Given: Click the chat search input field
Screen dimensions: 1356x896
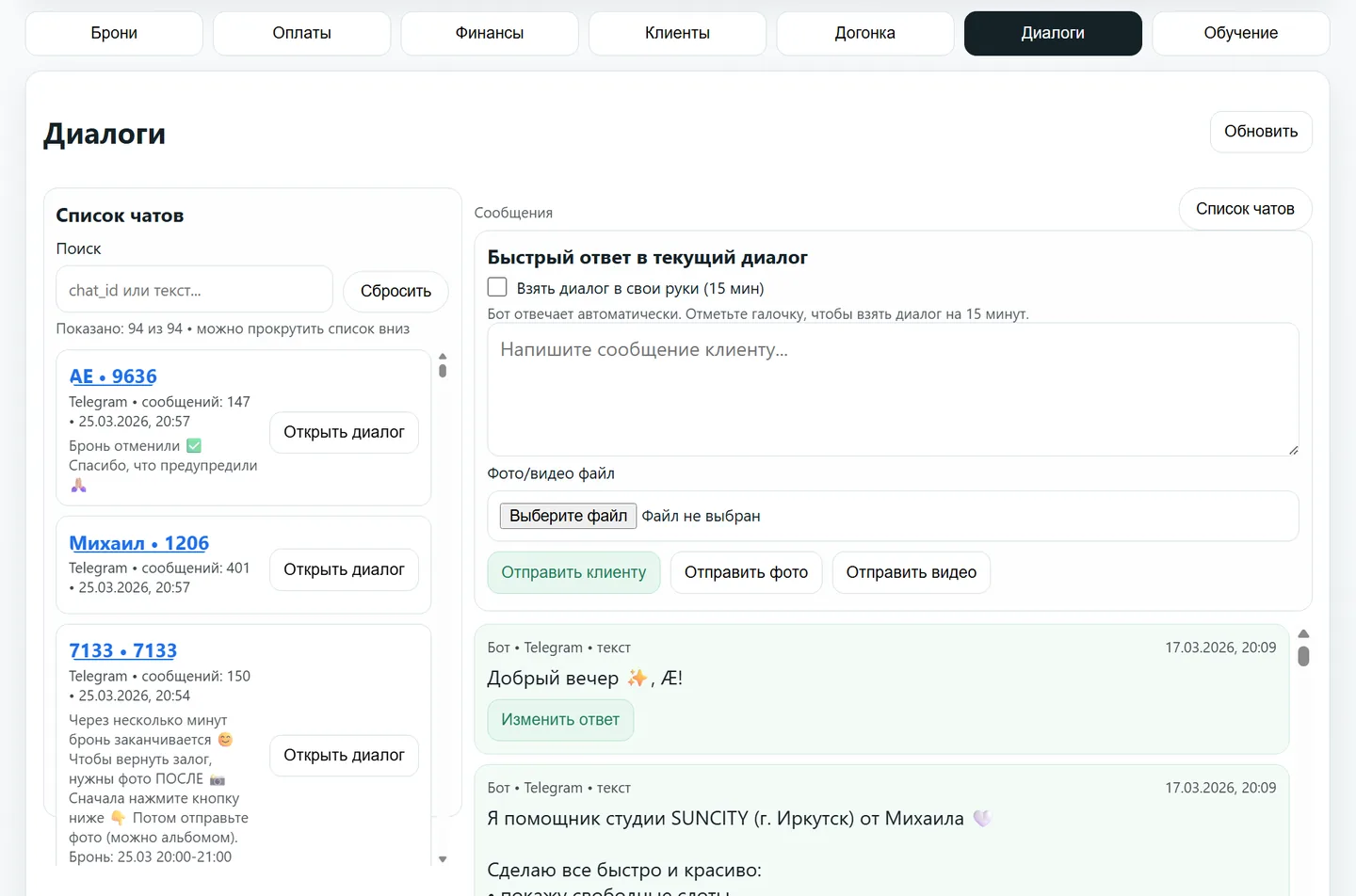Looking at the screenshot, I should [194, 290].
